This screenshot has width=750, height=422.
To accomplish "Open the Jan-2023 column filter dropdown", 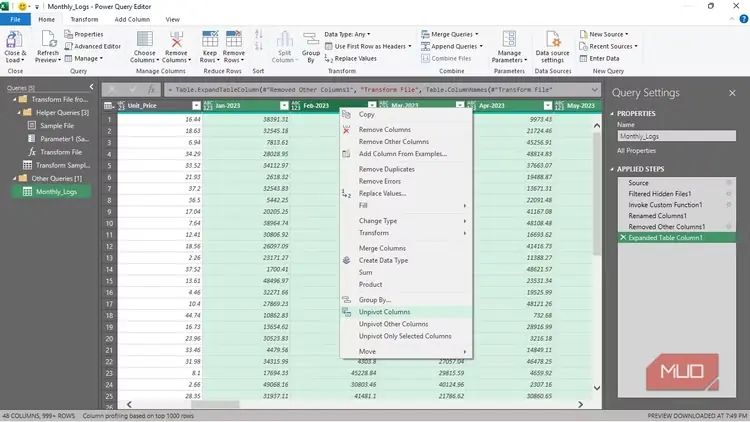I will click(x=284, y=106).
